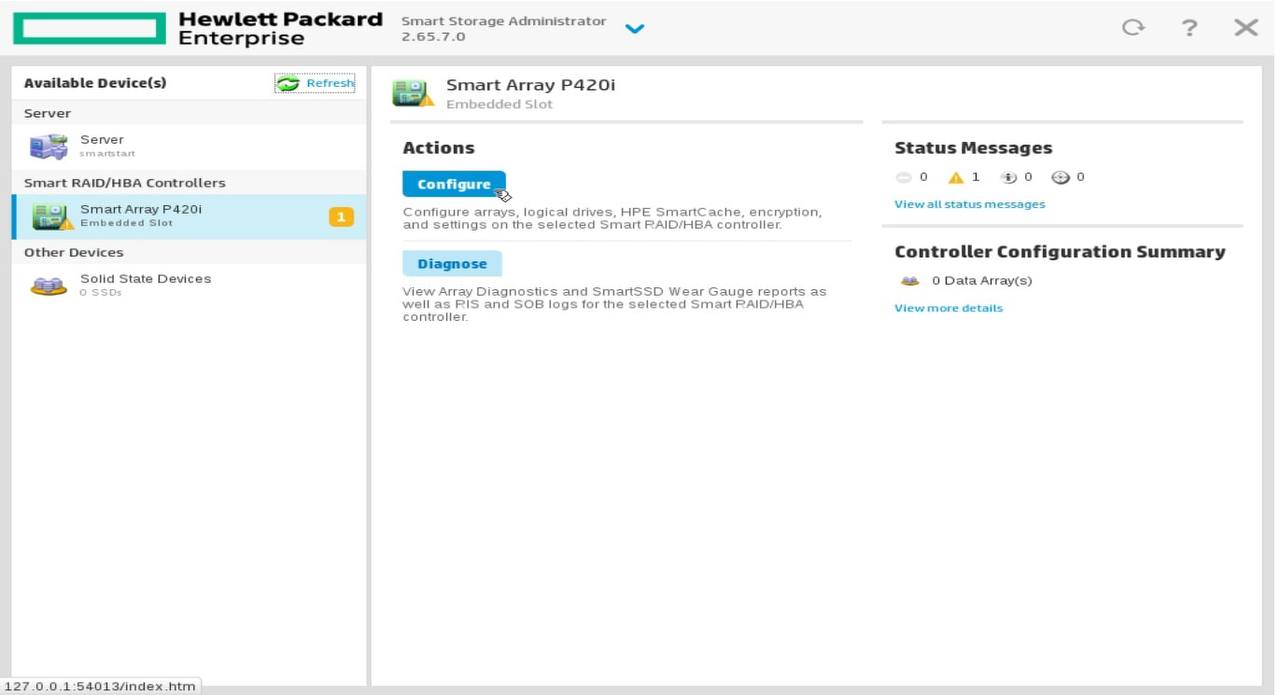The height and width of the screenshot is (695, 1280).
Task: Click the informational status messages icon
Action: click(x=1008, y=178)
